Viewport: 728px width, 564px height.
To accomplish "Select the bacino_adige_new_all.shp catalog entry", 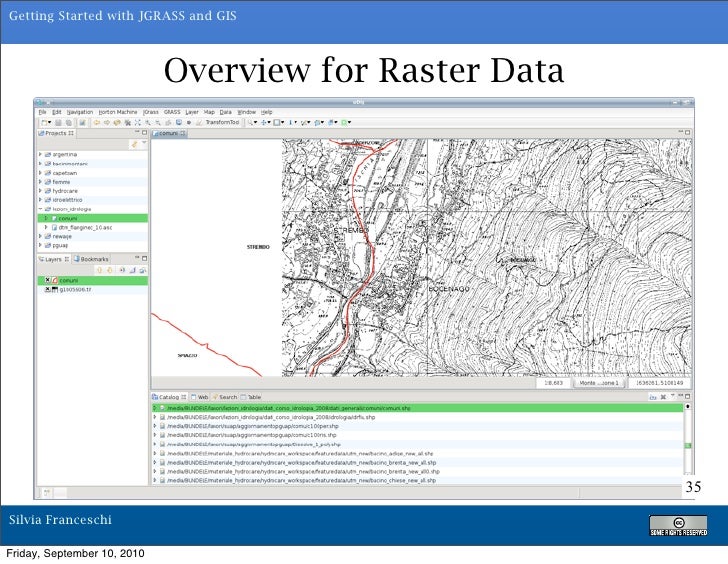I will click(x=300, y=454).
